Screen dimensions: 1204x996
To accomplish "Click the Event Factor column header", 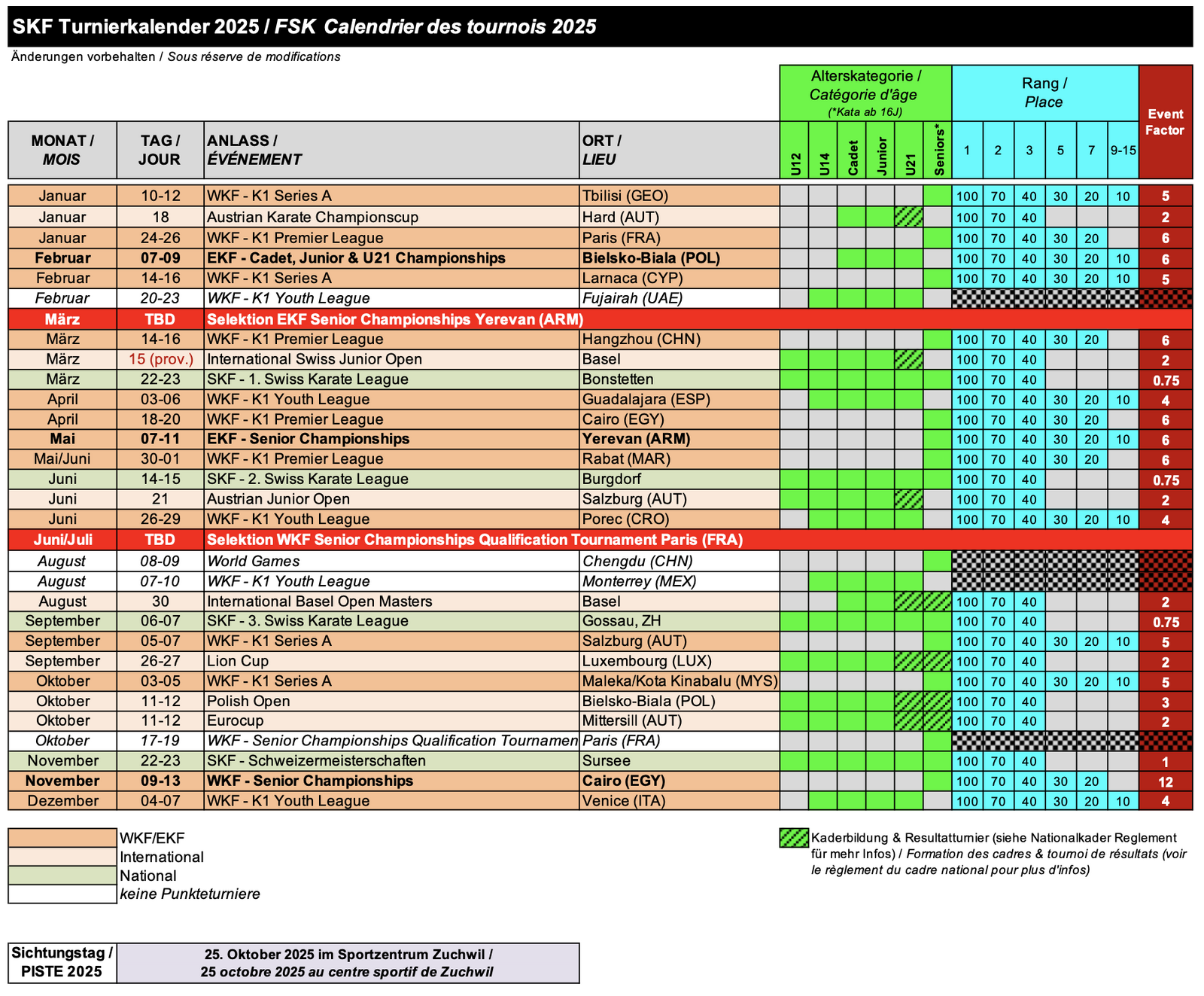I will click(x=1165, y=122).
